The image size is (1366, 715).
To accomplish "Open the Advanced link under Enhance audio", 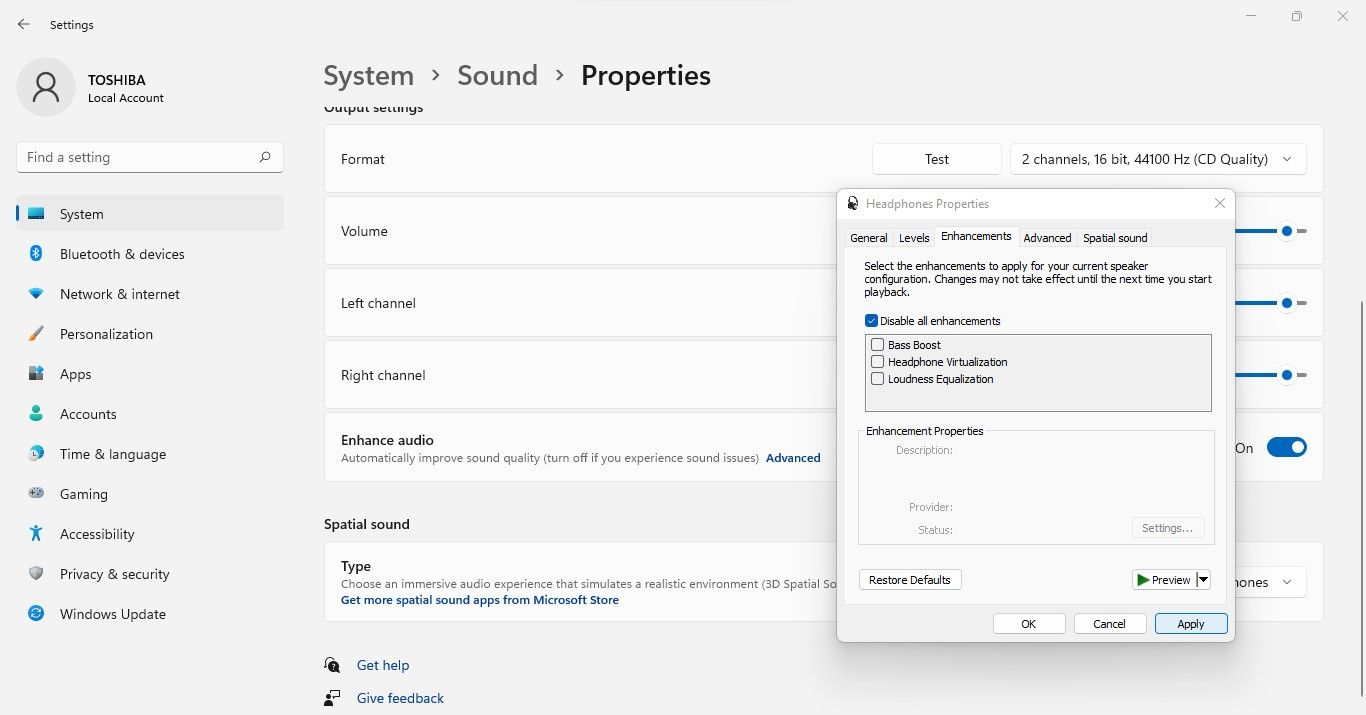I will pos(793,458).
